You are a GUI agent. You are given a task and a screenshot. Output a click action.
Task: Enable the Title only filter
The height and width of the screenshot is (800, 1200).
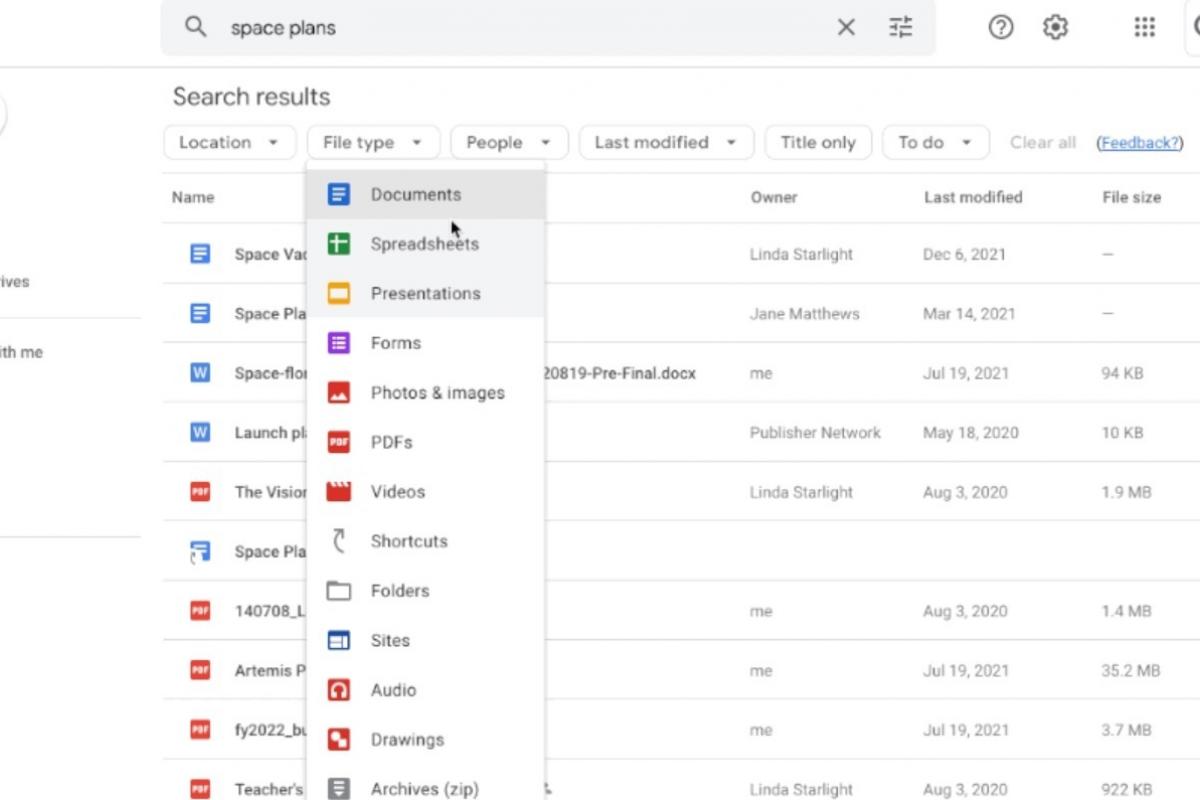tap(818, 142)
